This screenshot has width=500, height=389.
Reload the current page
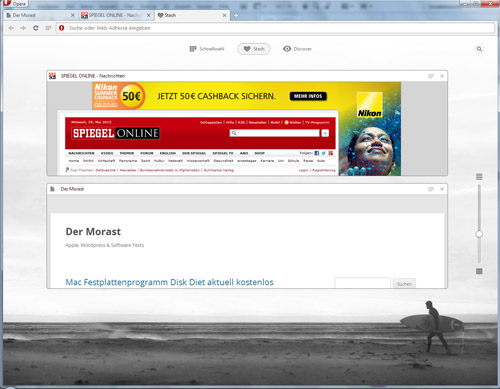[36, 28]
